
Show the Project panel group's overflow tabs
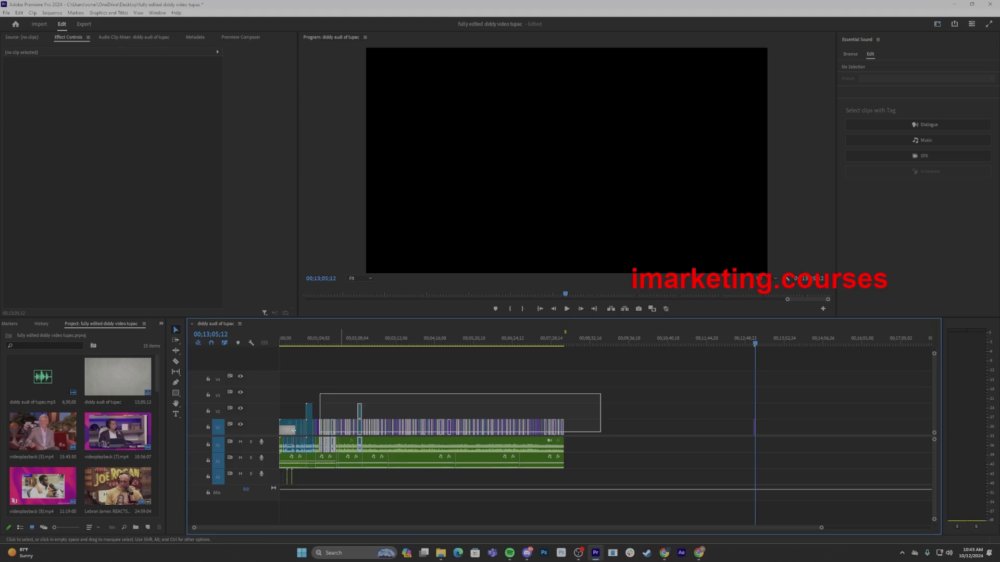[161, 323]
